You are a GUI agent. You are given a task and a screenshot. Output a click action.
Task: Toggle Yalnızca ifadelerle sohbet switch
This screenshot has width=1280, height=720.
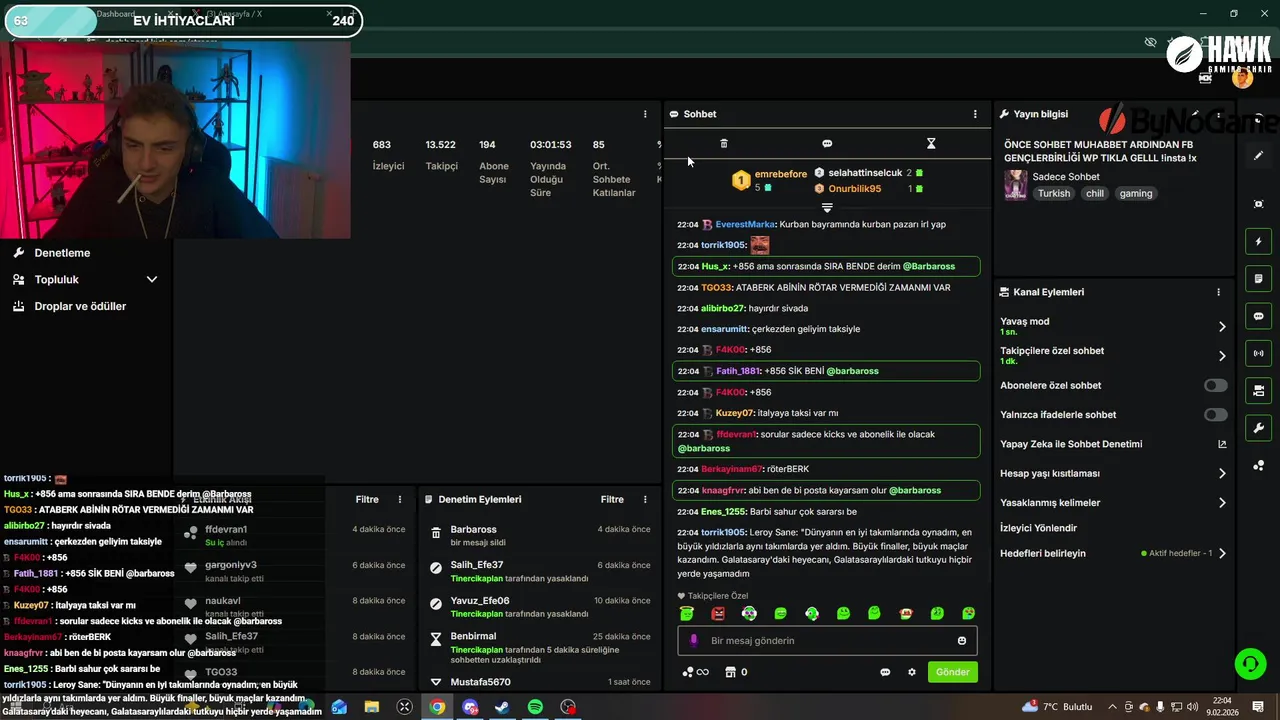coord(1216,415)
